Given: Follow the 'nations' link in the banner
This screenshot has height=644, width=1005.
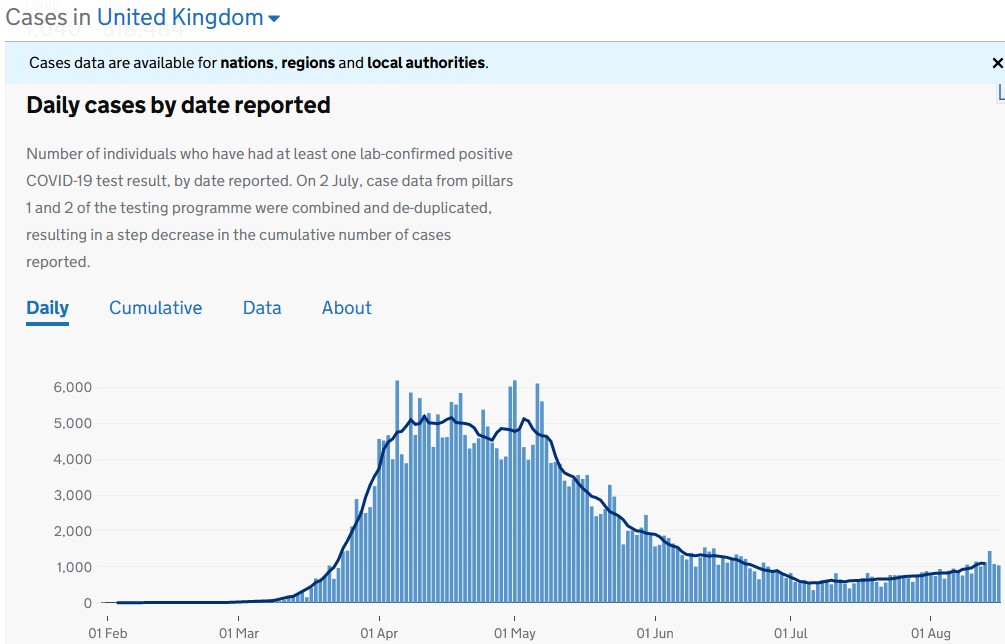Looking at the screenshot, I should pyautogui.click(x=247, y=63).
